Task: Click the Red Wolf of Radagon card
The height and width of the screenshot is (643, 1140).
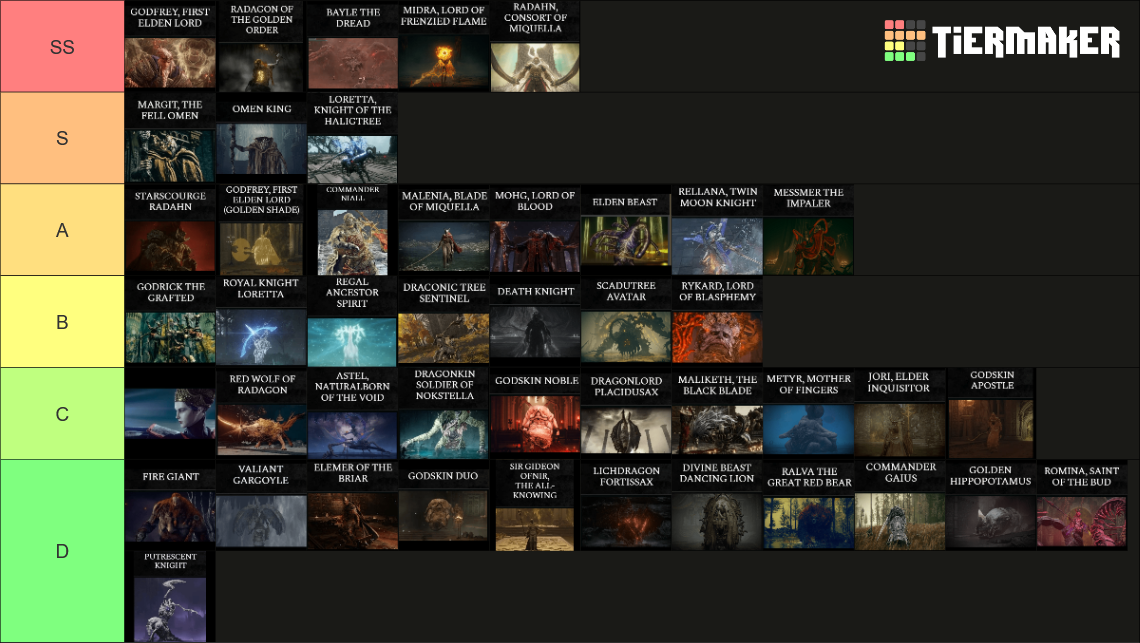Action: (262, 413)
